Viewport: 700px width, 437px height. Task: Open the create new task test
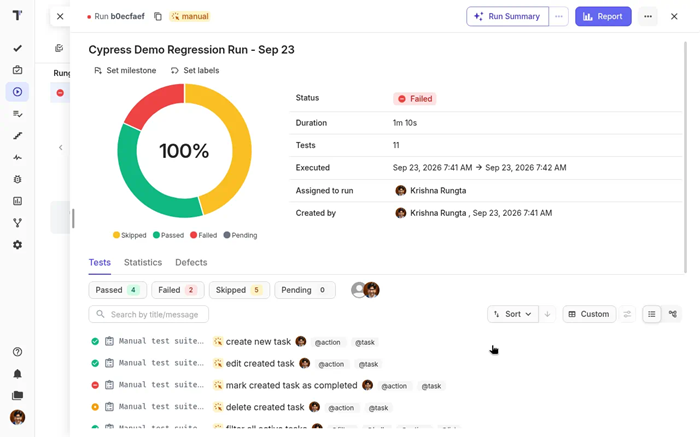pos(258,342)
